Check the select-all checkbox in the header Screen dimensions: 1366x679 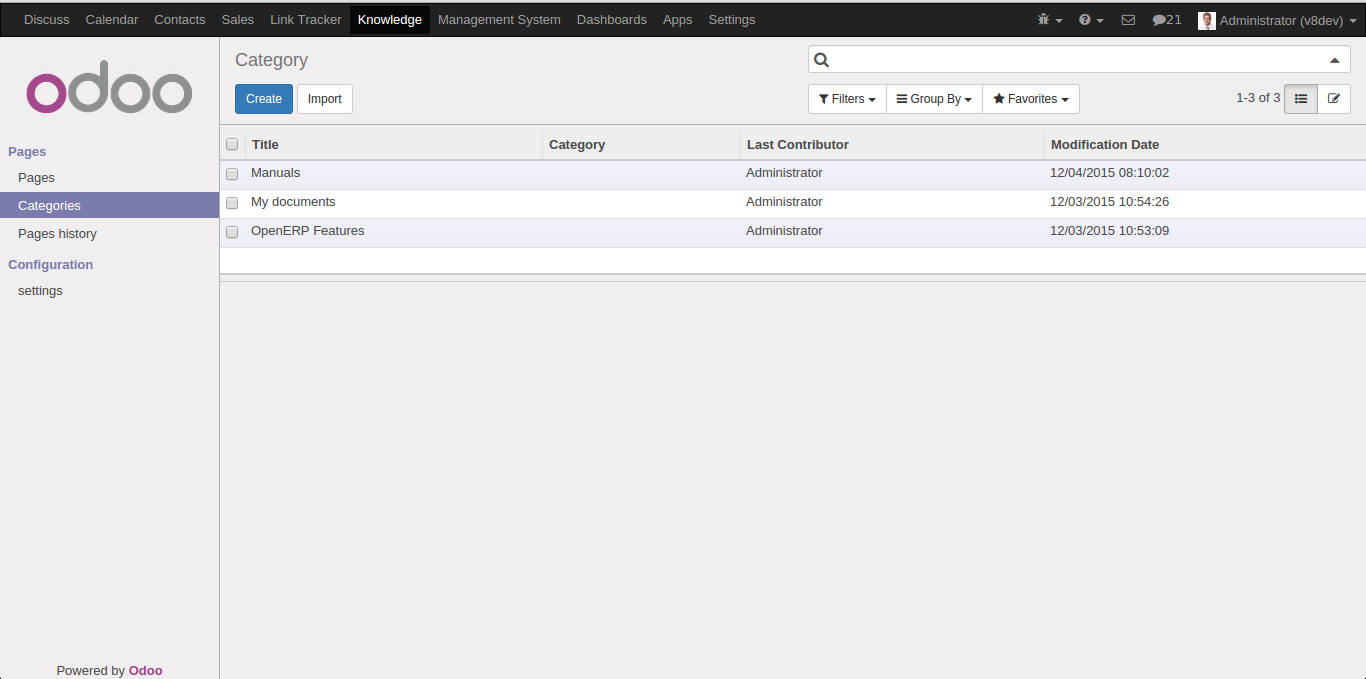click(232, 144)
